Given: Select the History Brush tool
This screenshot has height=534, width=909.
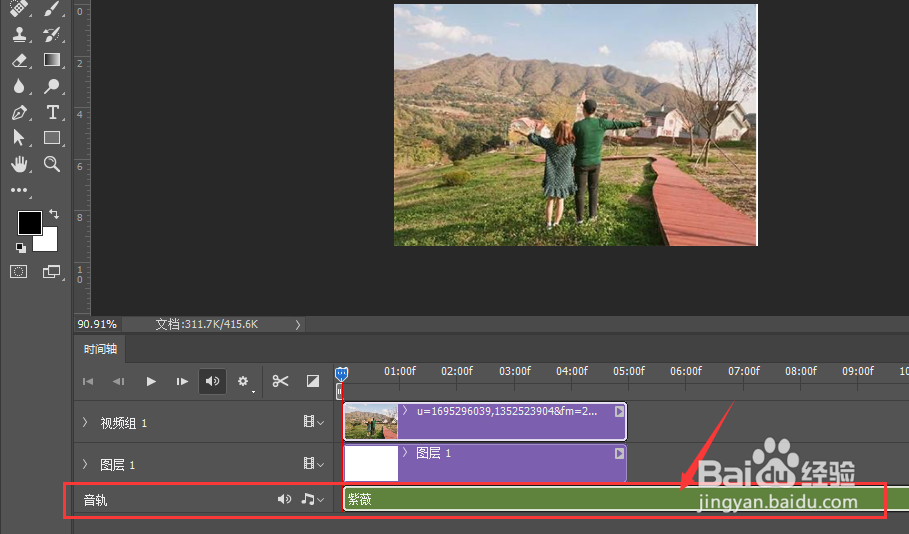Looking at the screenshot, I should pos(52,34).
